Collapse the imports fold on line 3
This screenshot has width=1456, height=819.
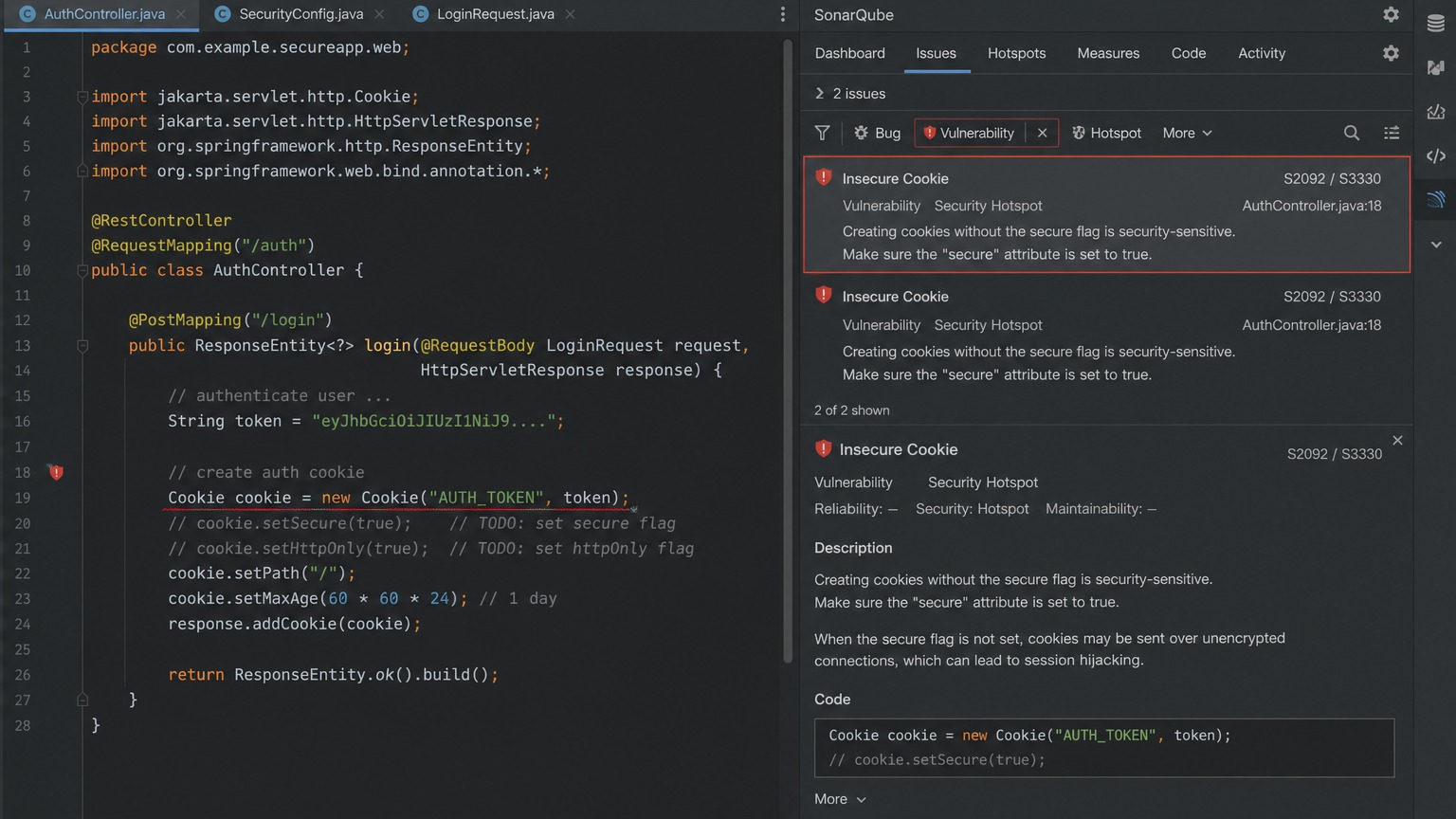(82, 97)
